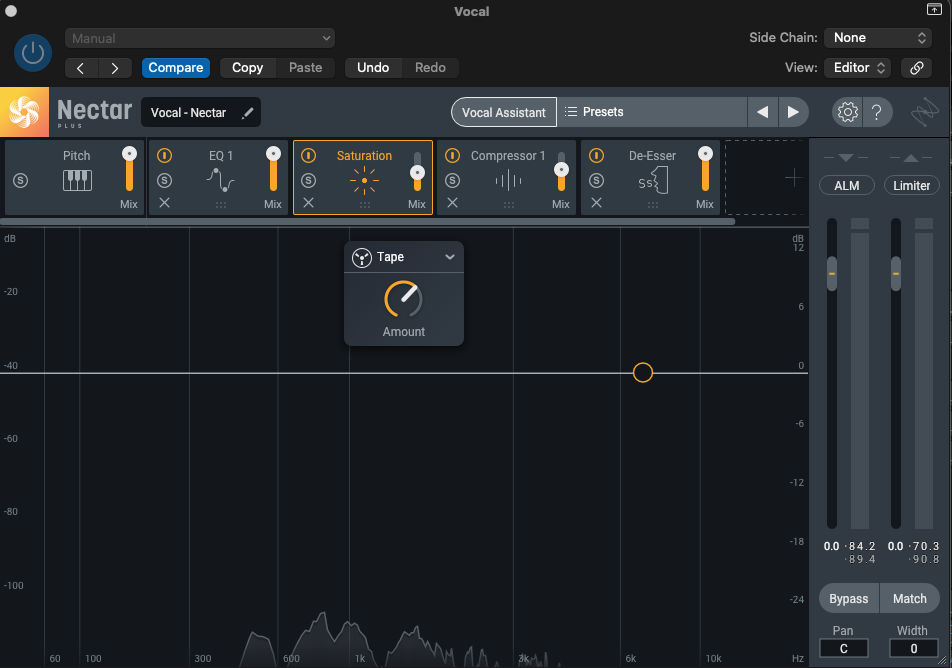The width and height of the screenshot is (952, 668).
Task: Select the De-Esser module
Action: (651, 177)
